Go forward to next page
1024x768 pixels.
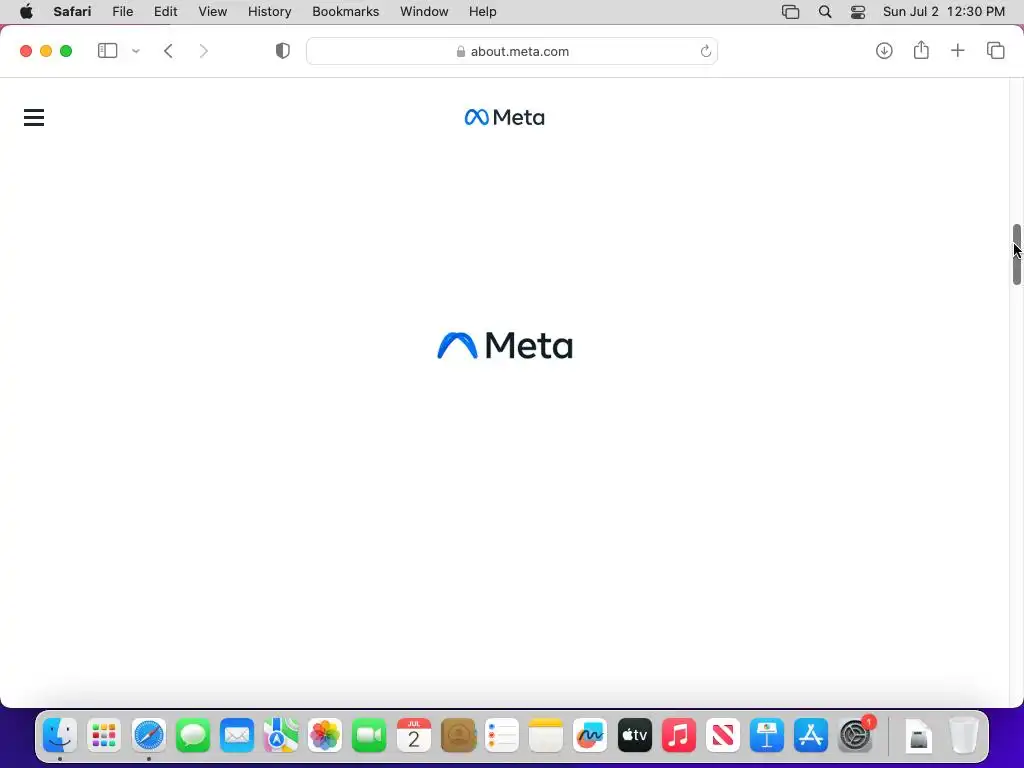coord(203,51)
